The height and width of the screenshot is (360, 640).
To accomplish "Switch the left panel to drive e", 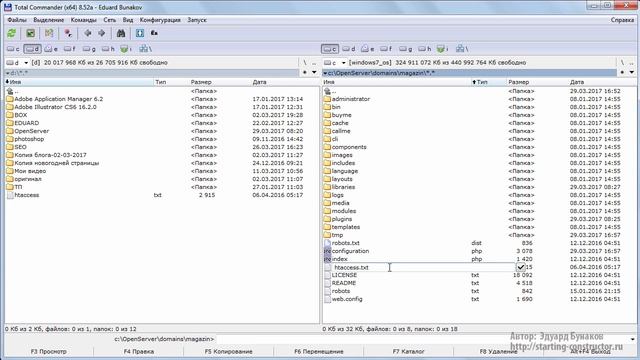I will [51, 49].
